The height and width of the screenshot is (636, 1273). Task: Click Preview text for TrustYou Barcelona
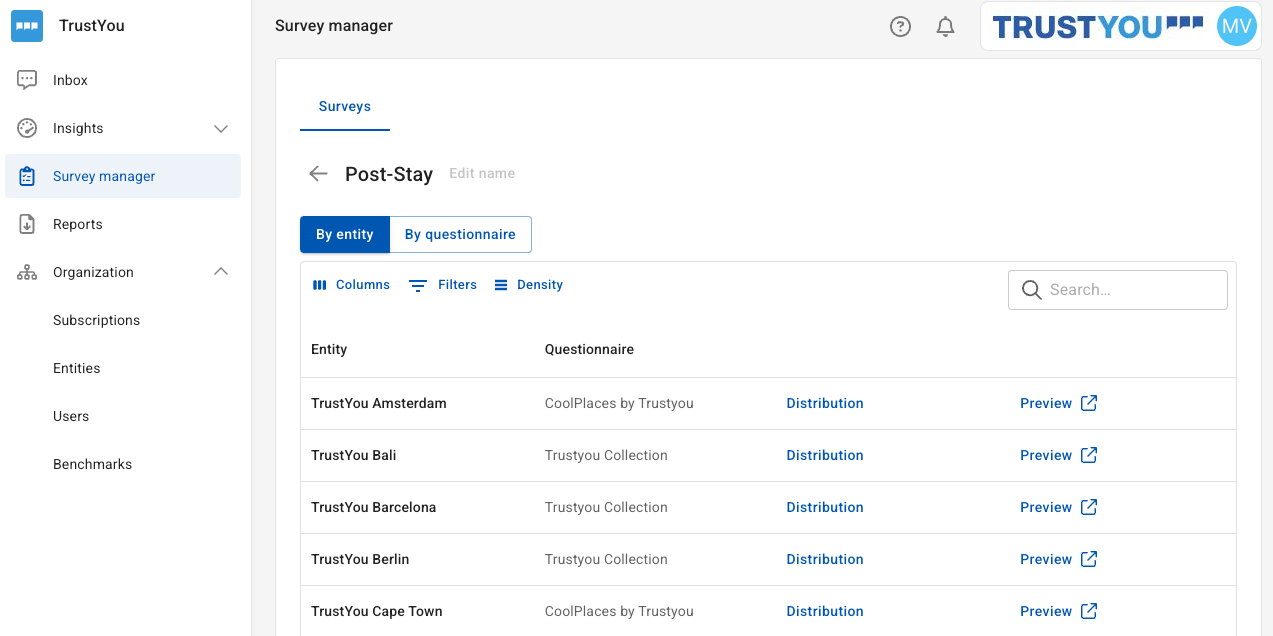click(1046, 507)
